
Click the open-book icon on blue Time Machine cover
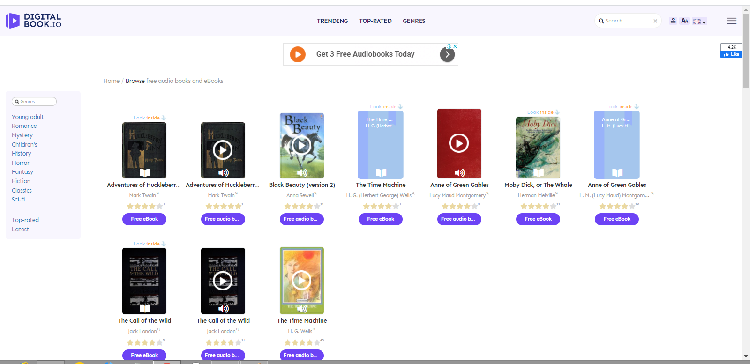381,173
